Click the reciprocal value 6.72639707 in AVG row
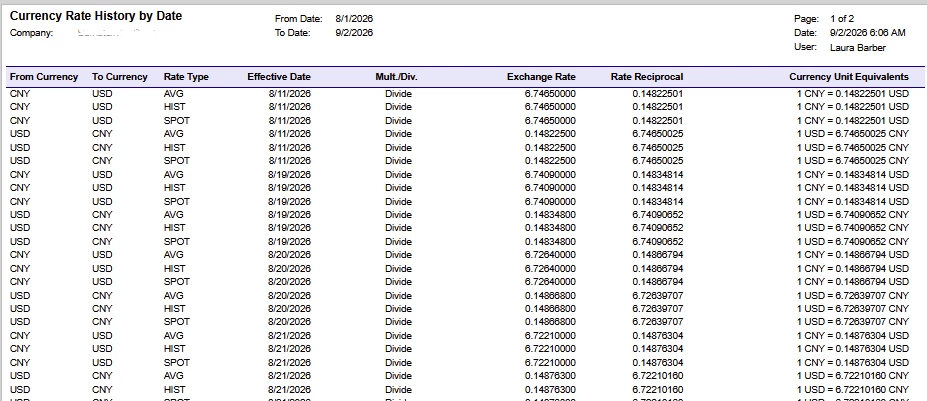This screenshot has height=401, width=927. (x=657, y=295)
